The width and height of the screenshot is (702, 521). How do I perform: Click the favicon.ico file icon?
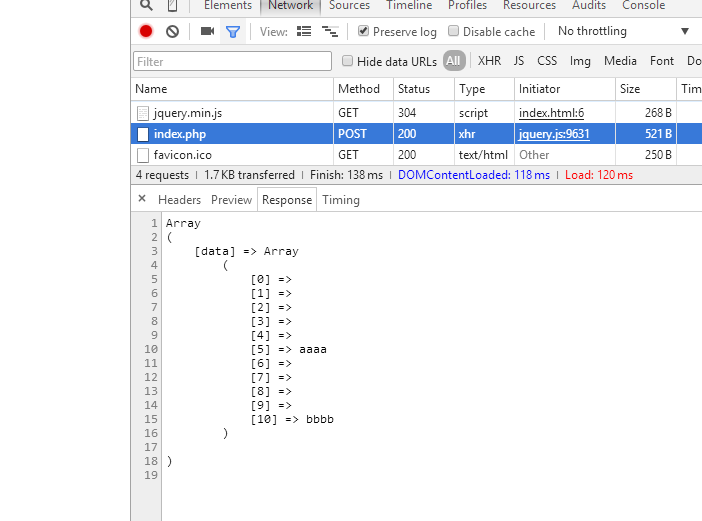click(143, 155)
